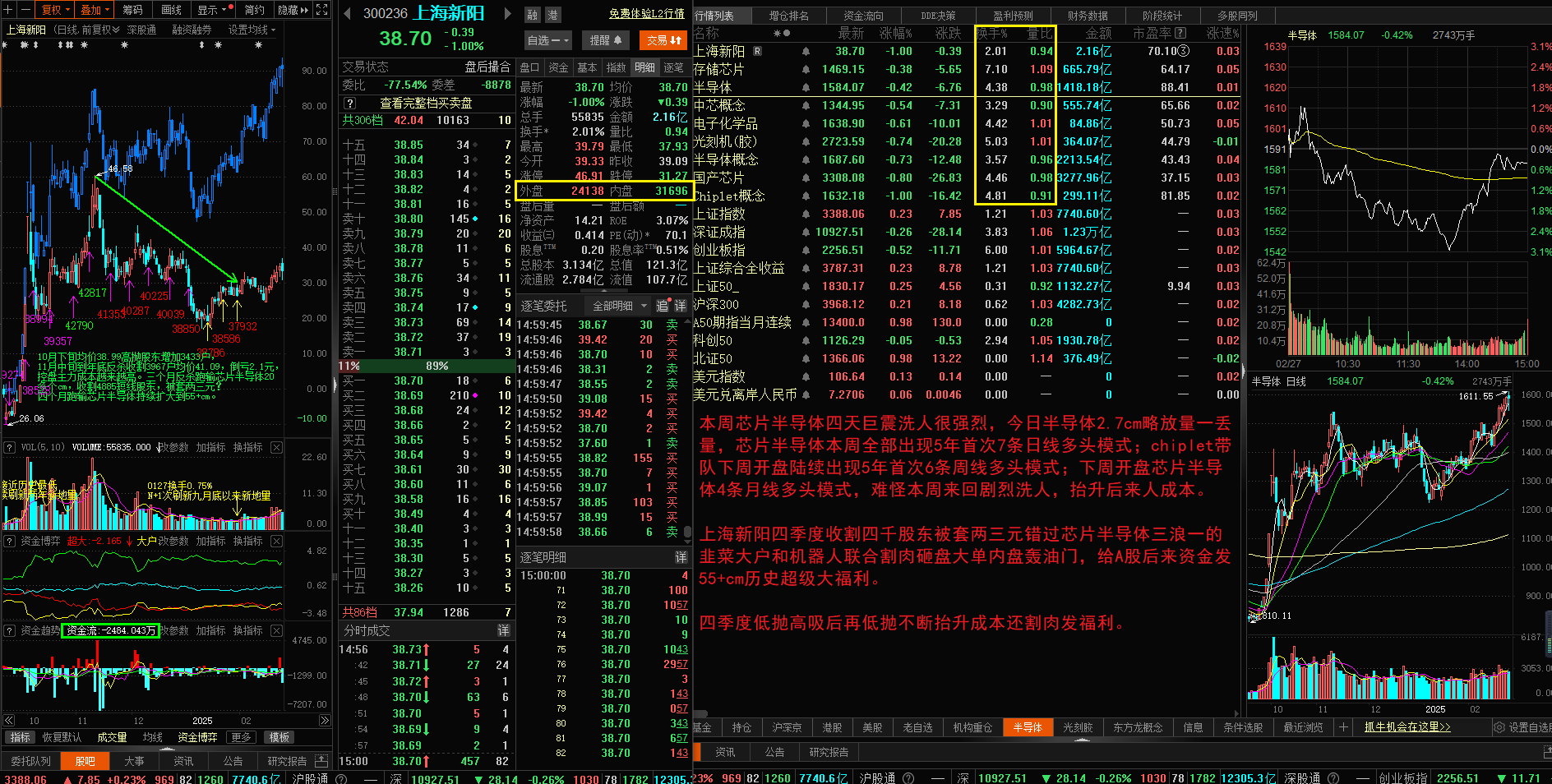
Task: Go to next stock with arrow after 上海新阳 title
Action: click(508, 14)
